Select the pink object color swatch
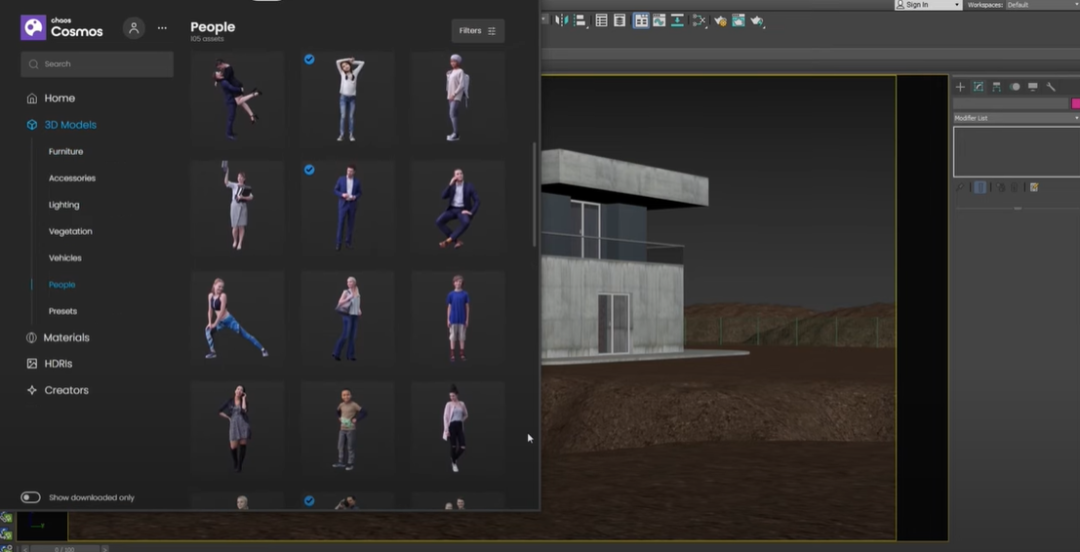The height and width of the screenshot is (552, 1080). tap(1075, 103)
